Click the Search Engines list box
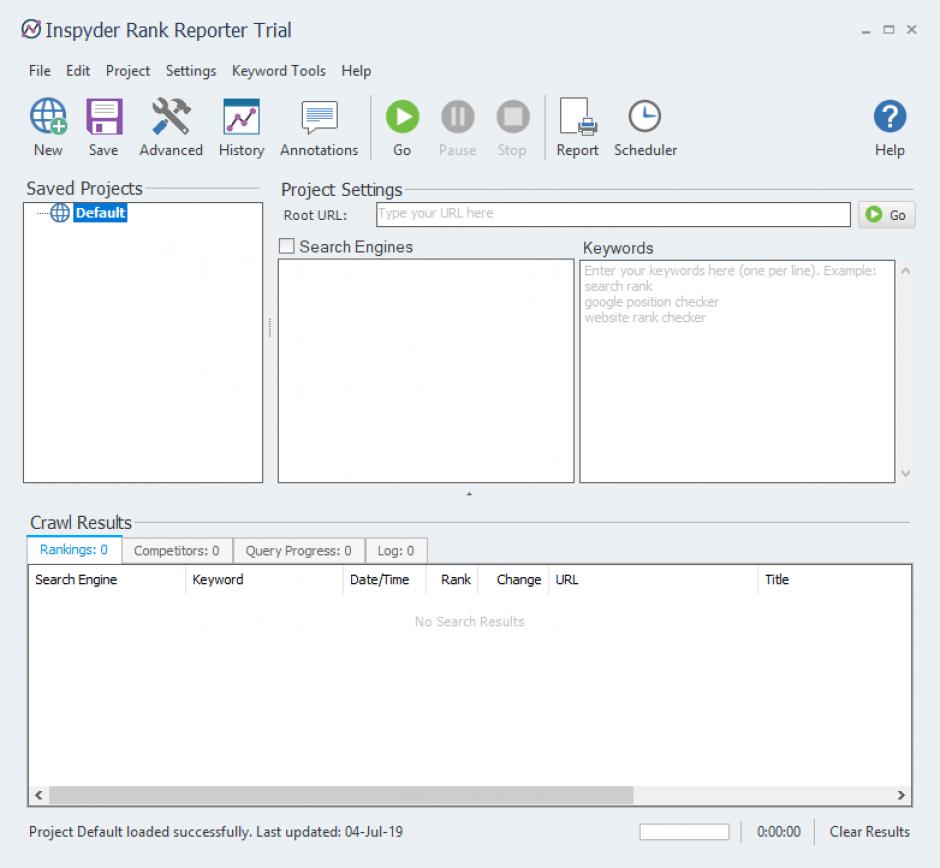 426,371
